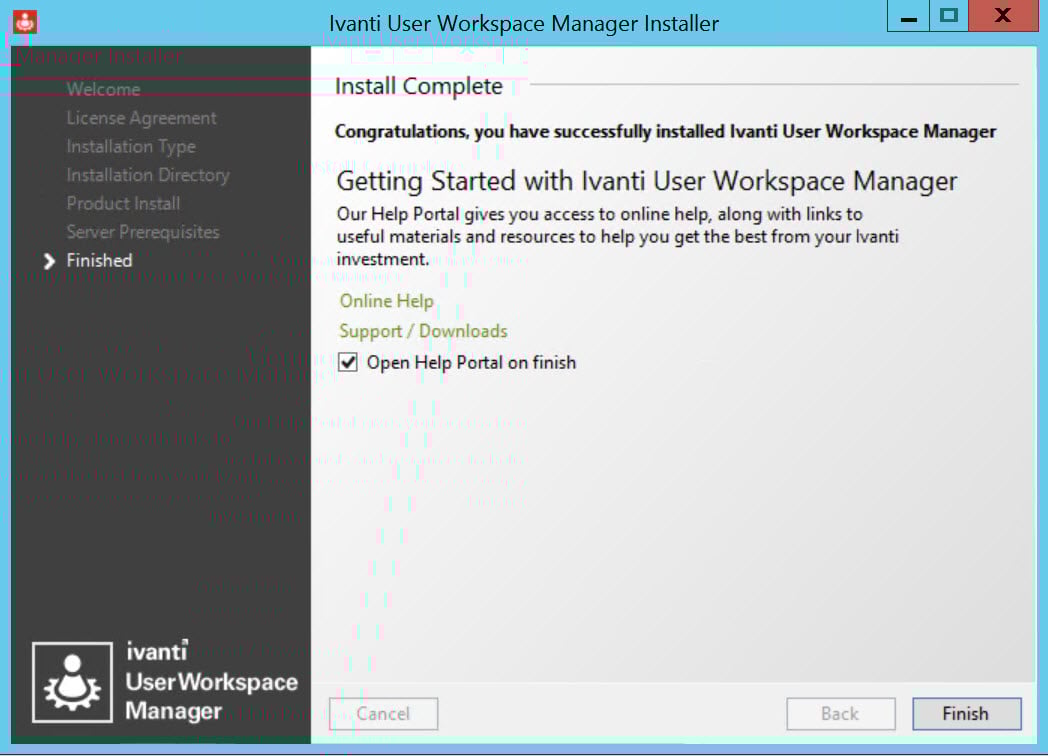Viewport: 1048px width, 756px height.
Task: Toggle the Open Help Portal checkbox
Action: click(347, 362)
